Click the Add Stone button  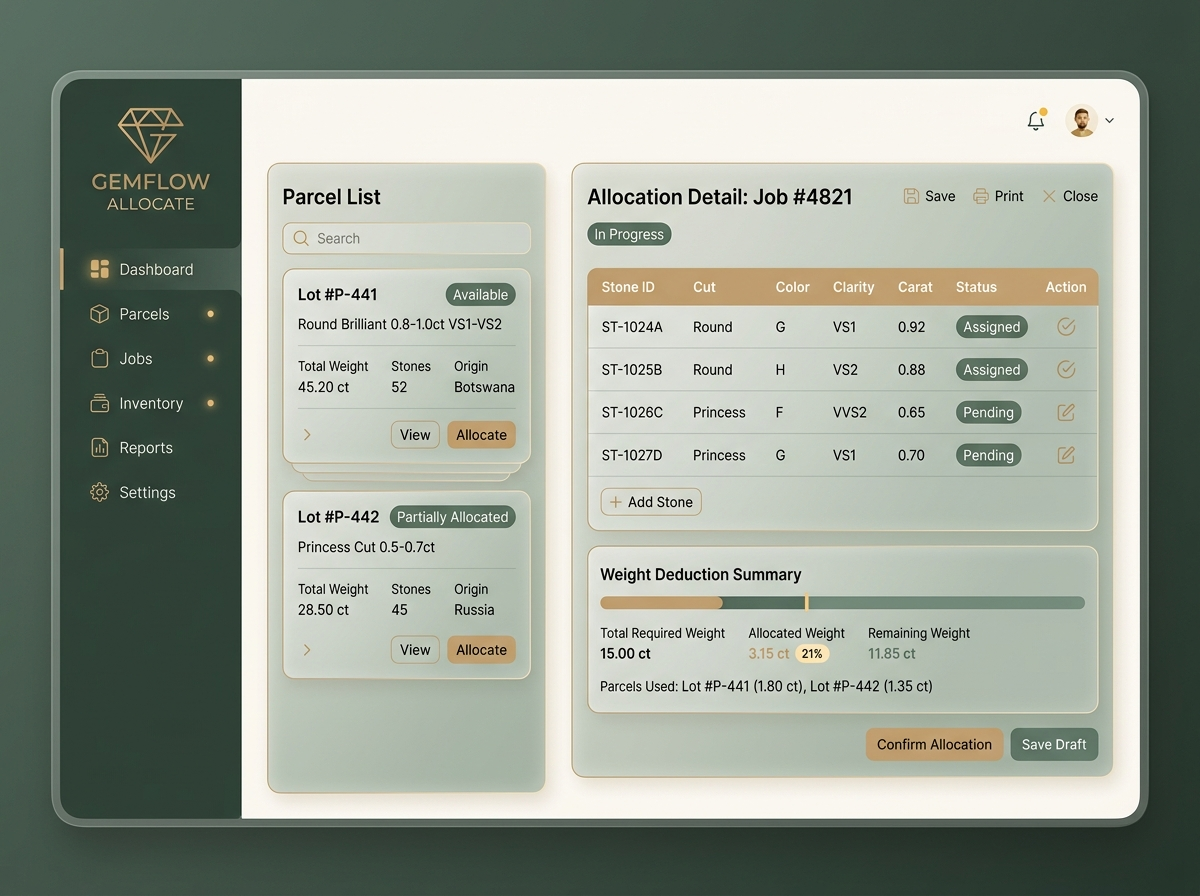[651, 502]
